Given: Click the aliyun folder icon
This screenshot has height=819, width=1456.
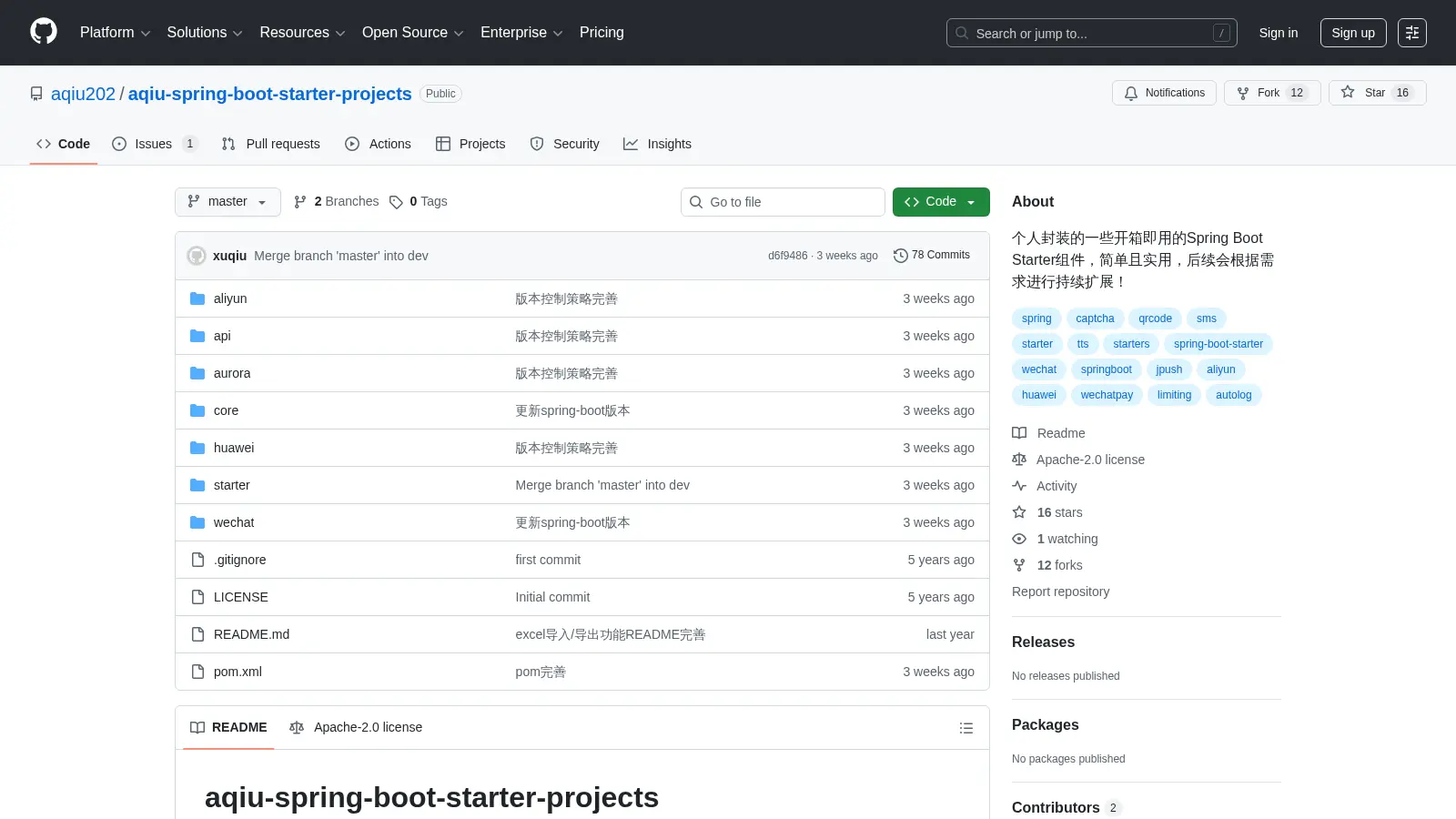Looking at the screenshot, I should pos(197,298).
